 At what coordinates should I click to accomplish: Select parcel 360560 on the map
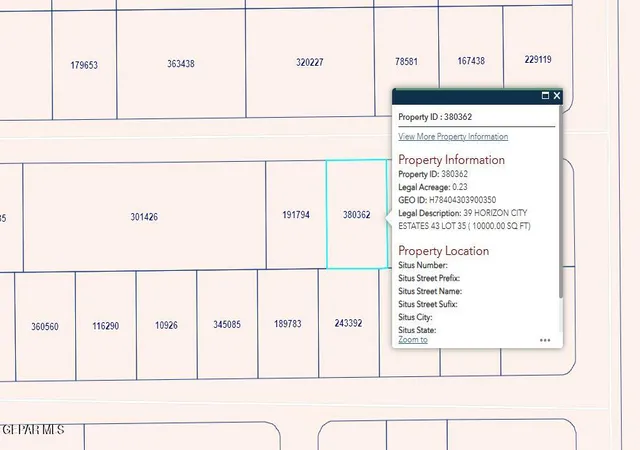point(45,327)
